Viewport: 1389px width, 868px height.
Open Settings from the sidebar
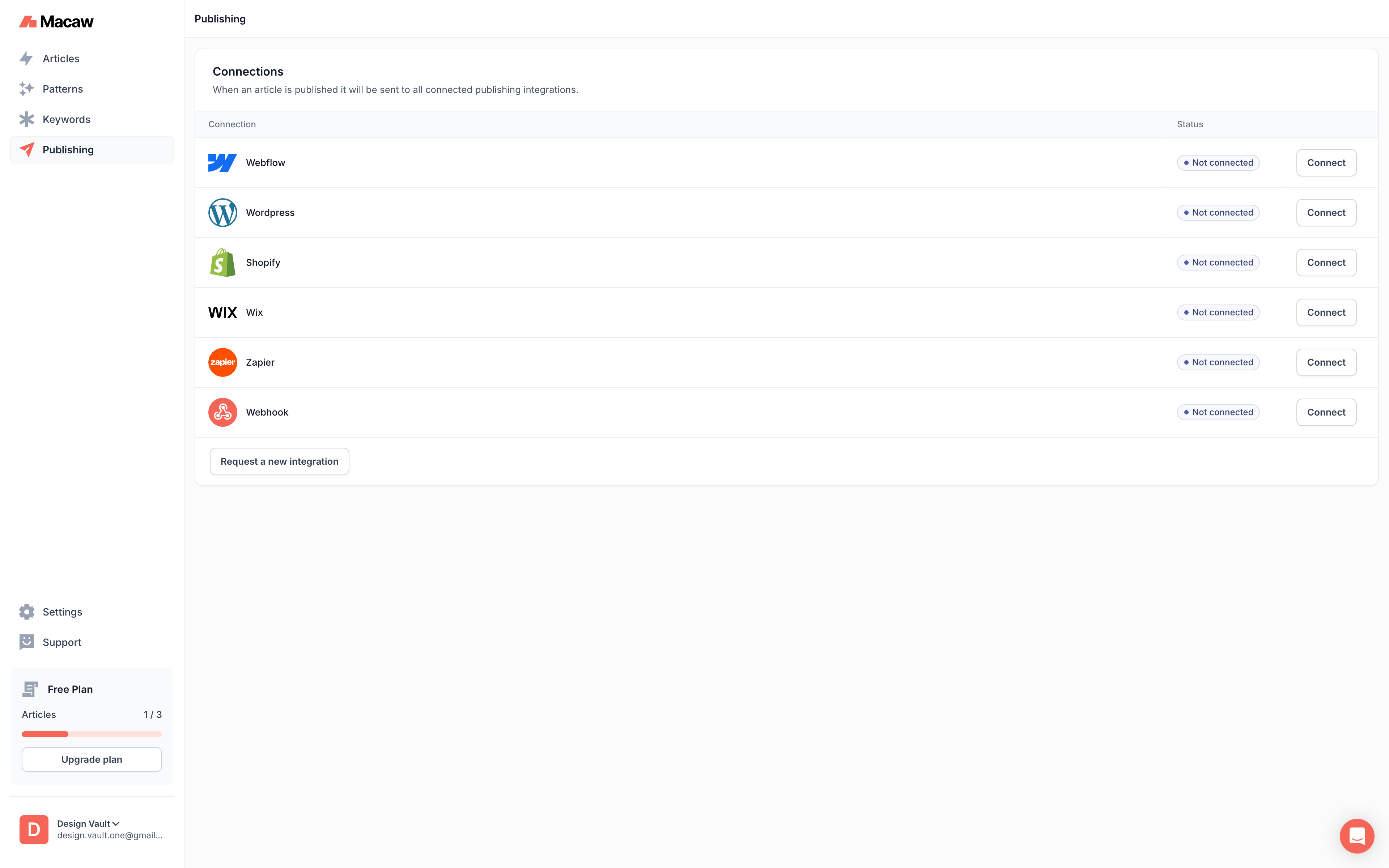click(62, 612)
